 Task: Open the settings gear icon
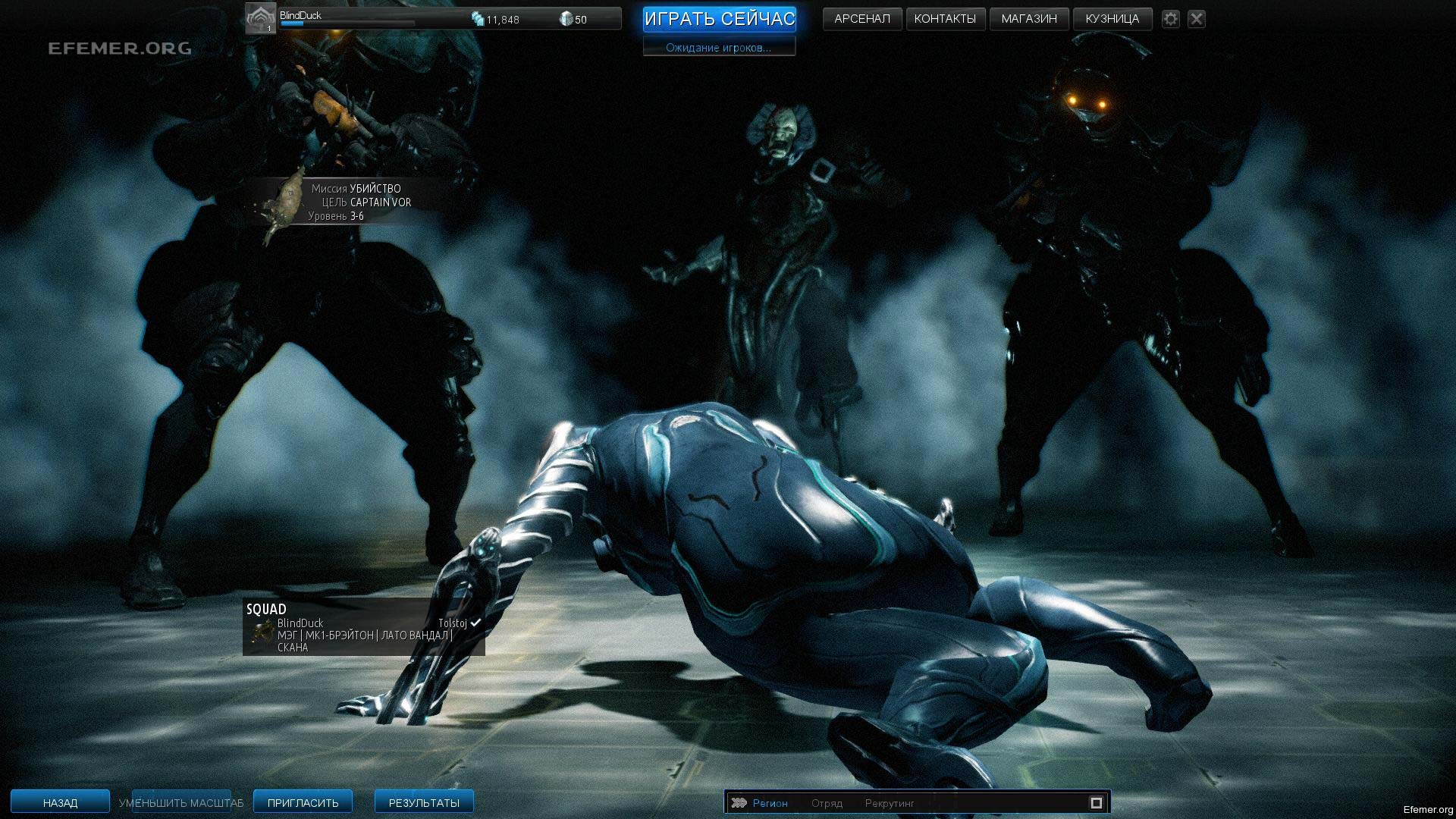click(1171, 19)
